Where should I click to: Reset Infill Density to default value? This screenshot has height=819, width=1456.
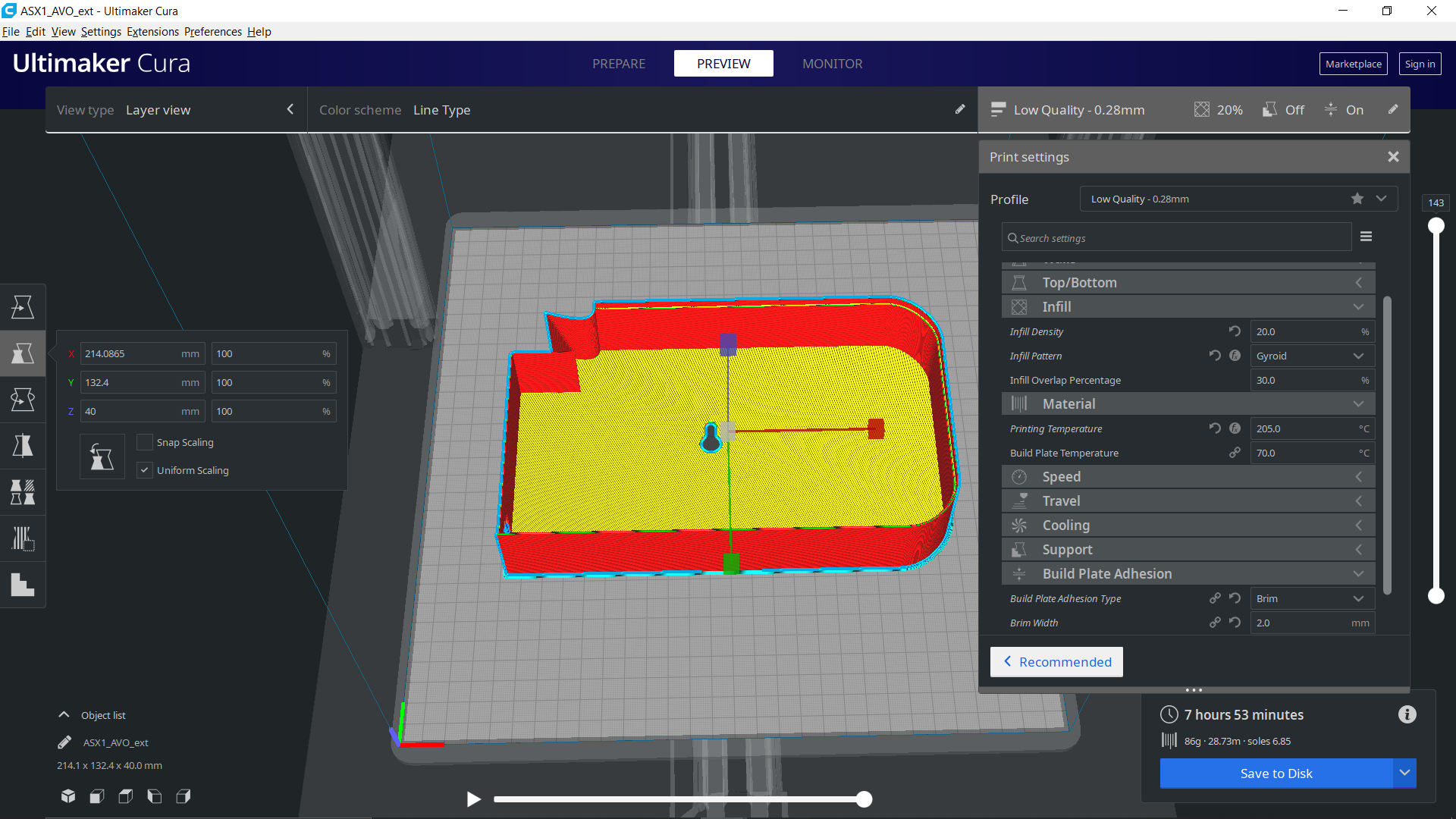[x=1235, y=331]
